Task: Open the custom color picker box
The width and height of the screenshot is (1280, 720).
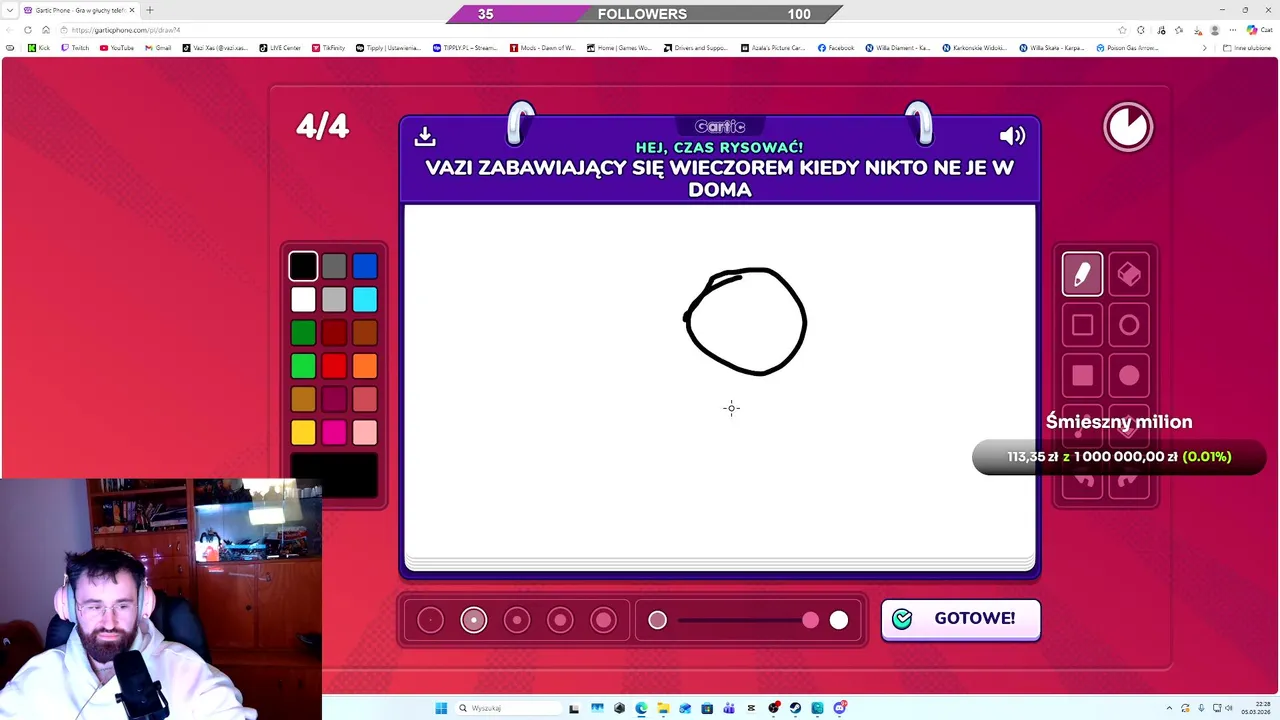Action: [334, 474]
